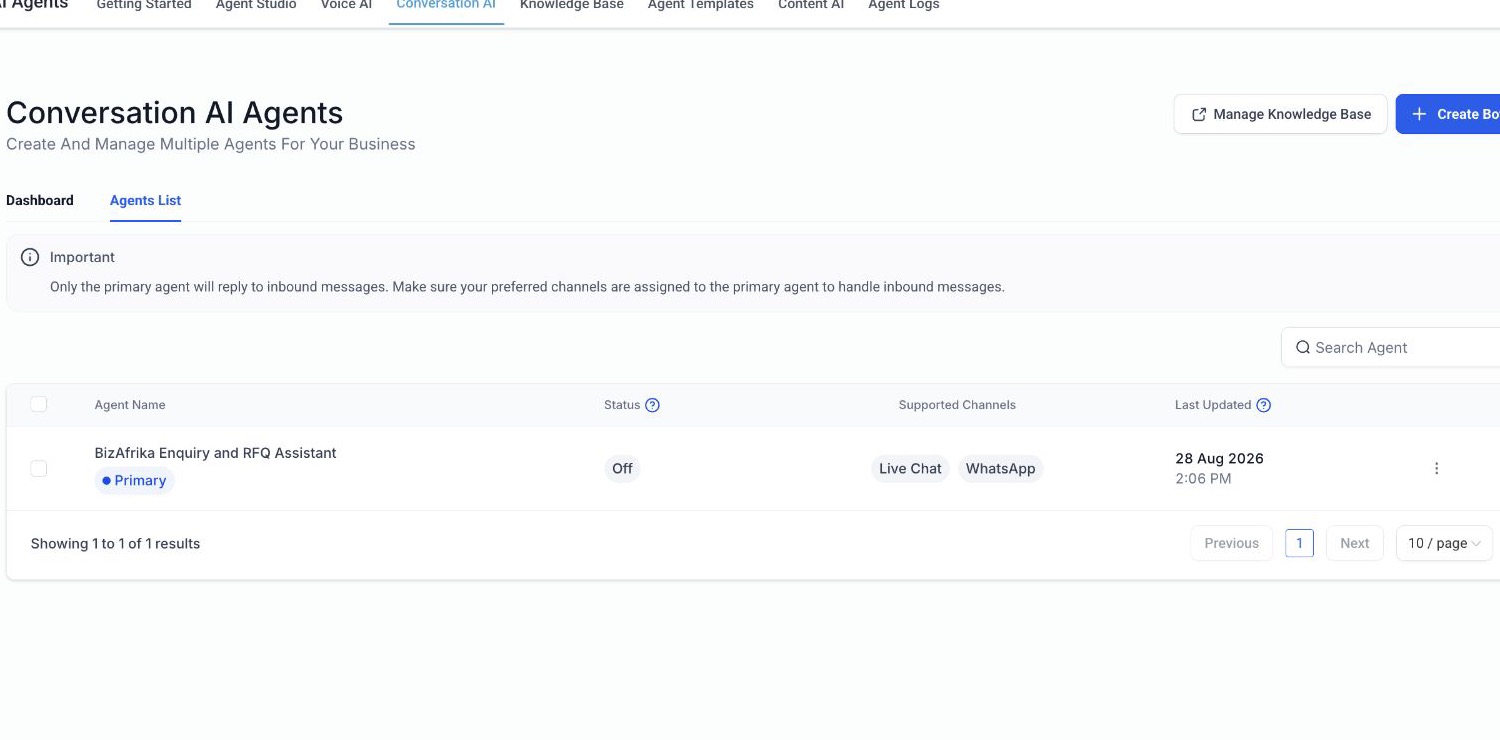Click the Supported Channels column header

click(x=957, y=405)
